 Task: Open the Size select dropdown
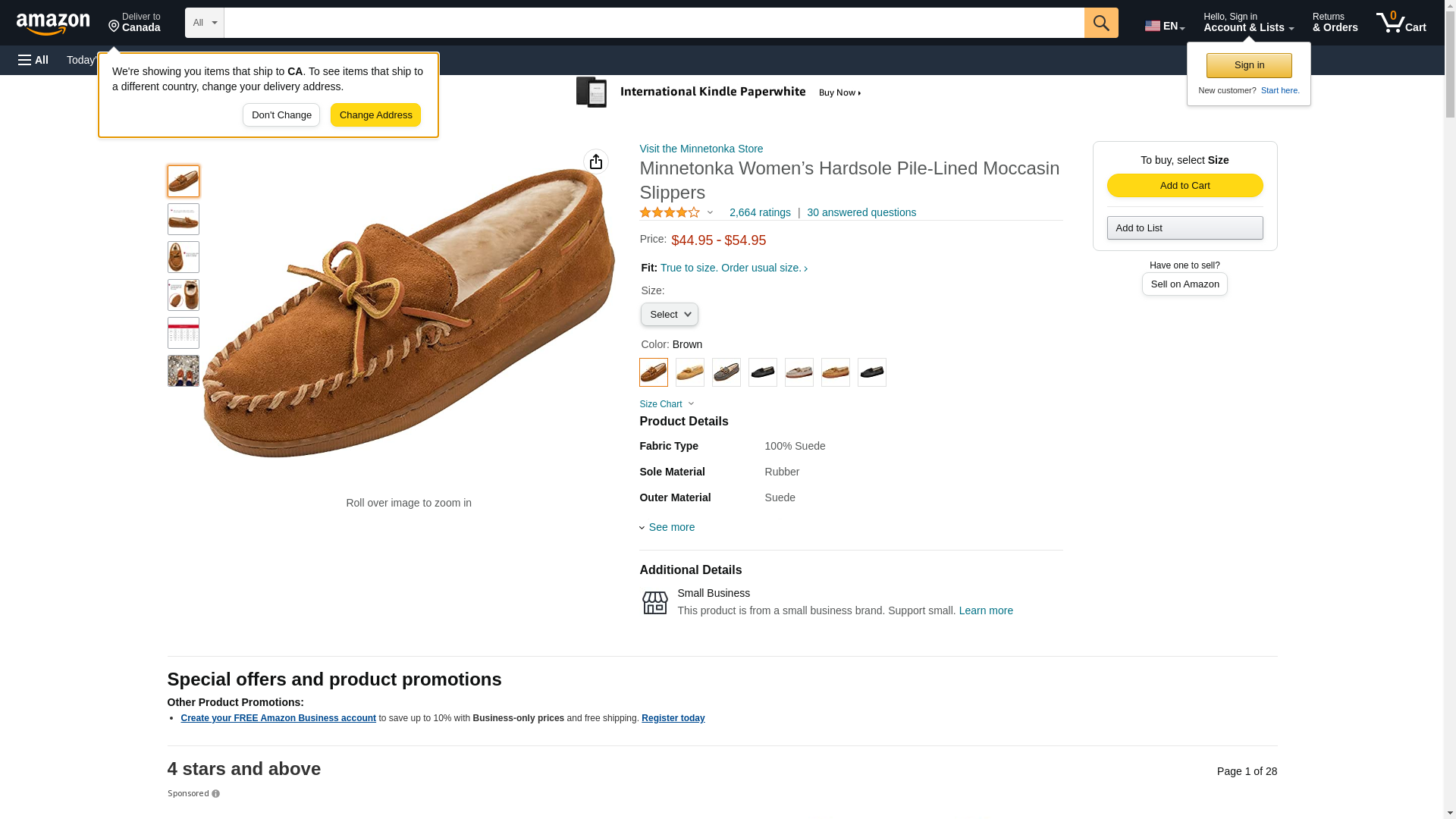pos(669,315)
